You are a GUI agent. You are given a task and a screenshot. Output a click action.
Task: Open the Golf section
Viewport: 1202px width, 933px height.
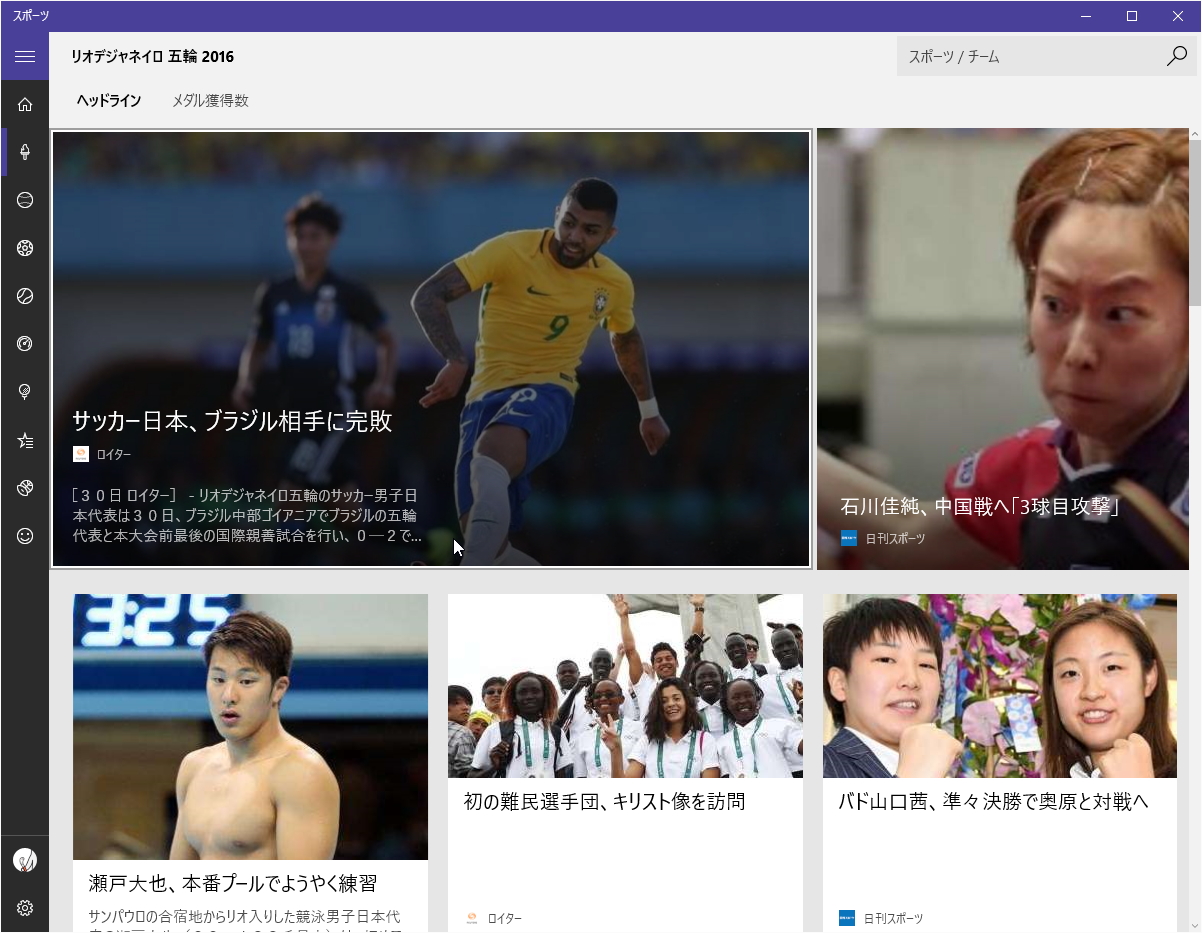pos(25,392)
